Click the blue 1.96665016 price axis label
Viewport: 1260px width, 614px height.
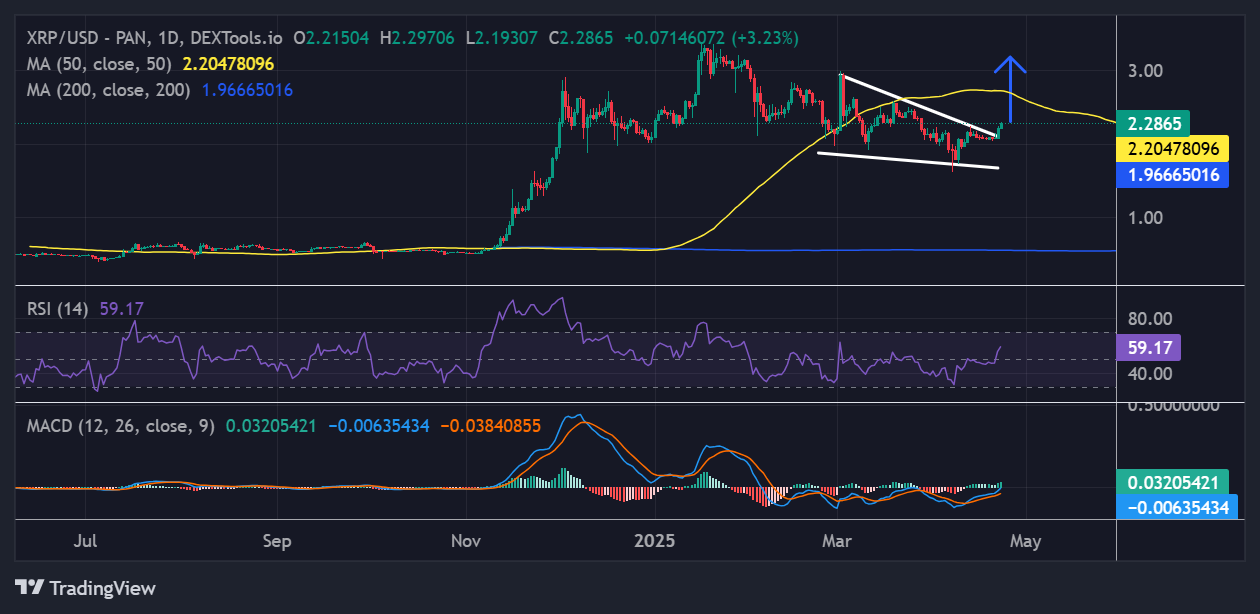tap(1172, 175)
